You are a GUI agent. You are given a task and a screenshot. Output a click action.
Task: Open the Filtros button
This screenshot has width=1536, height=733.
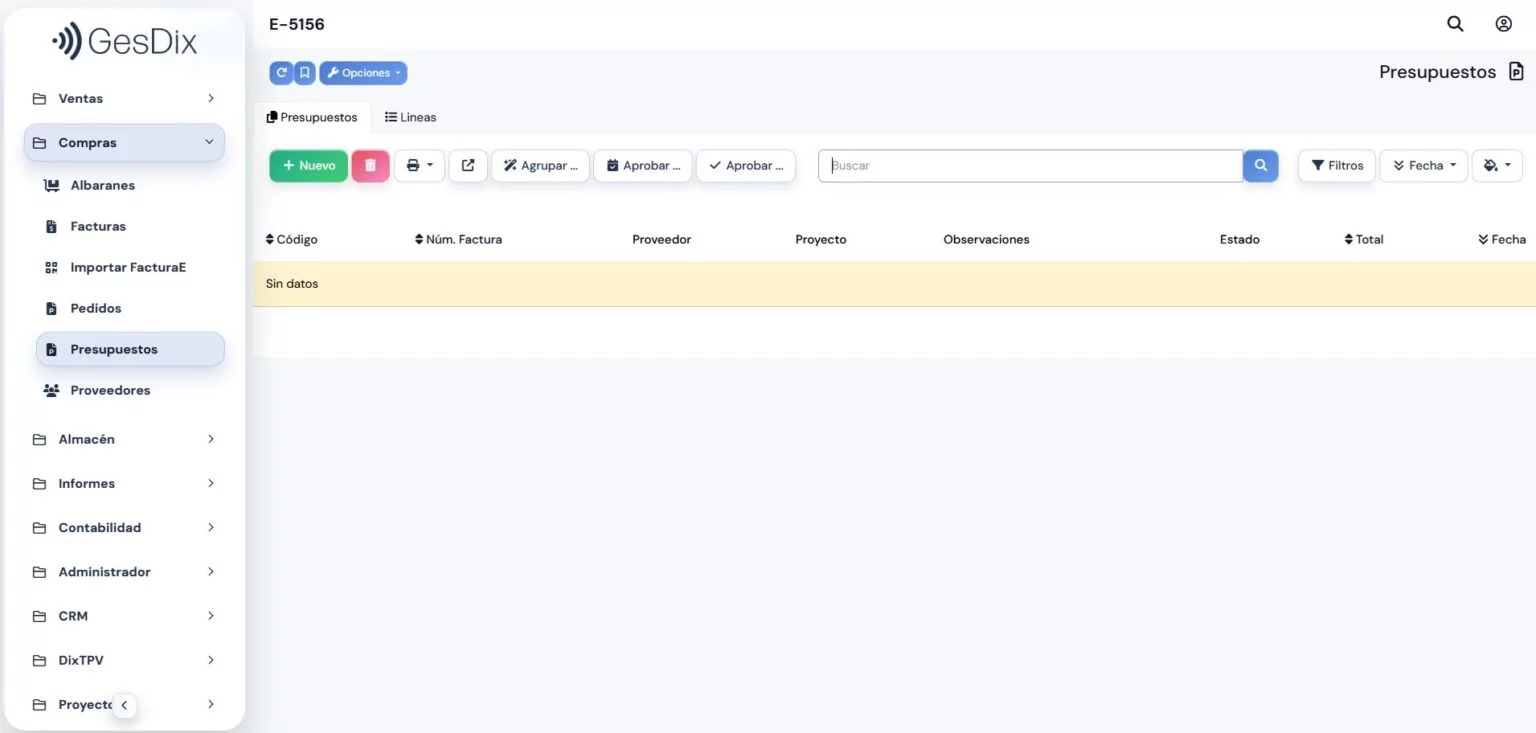click(1337, 166)
